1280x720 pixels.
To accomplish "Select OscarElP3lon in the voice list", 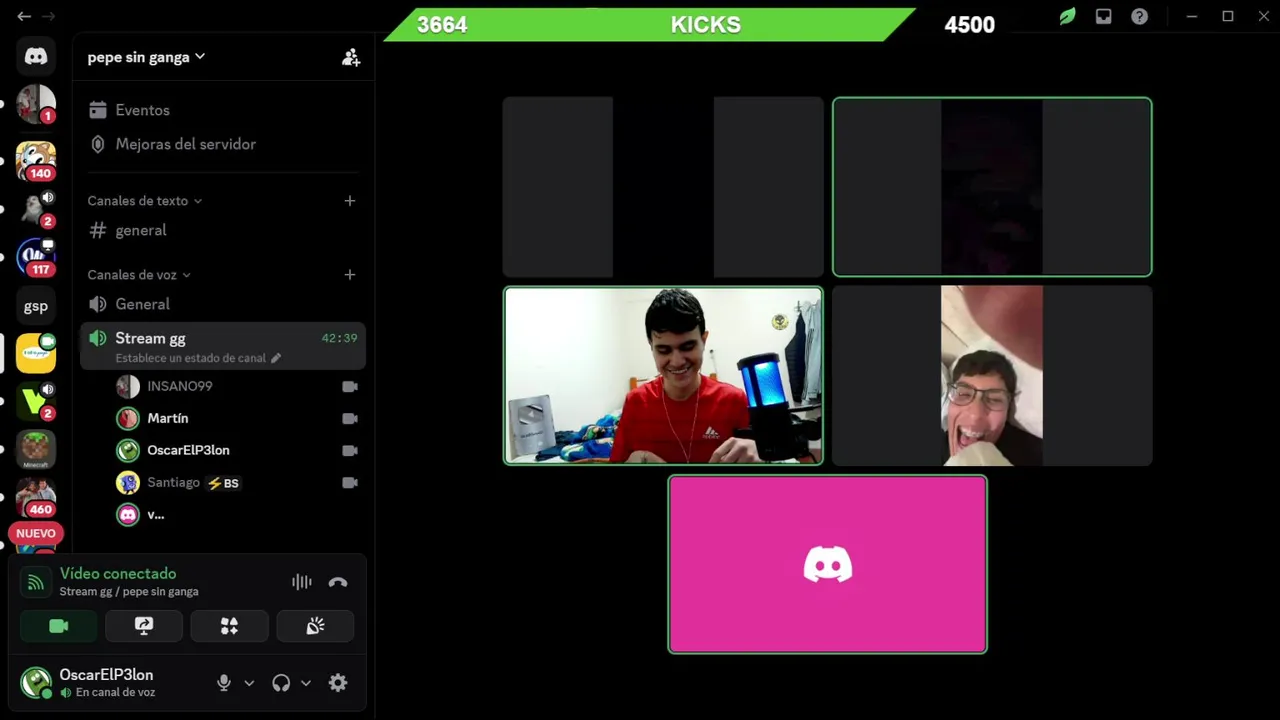I will pos(235,450).
